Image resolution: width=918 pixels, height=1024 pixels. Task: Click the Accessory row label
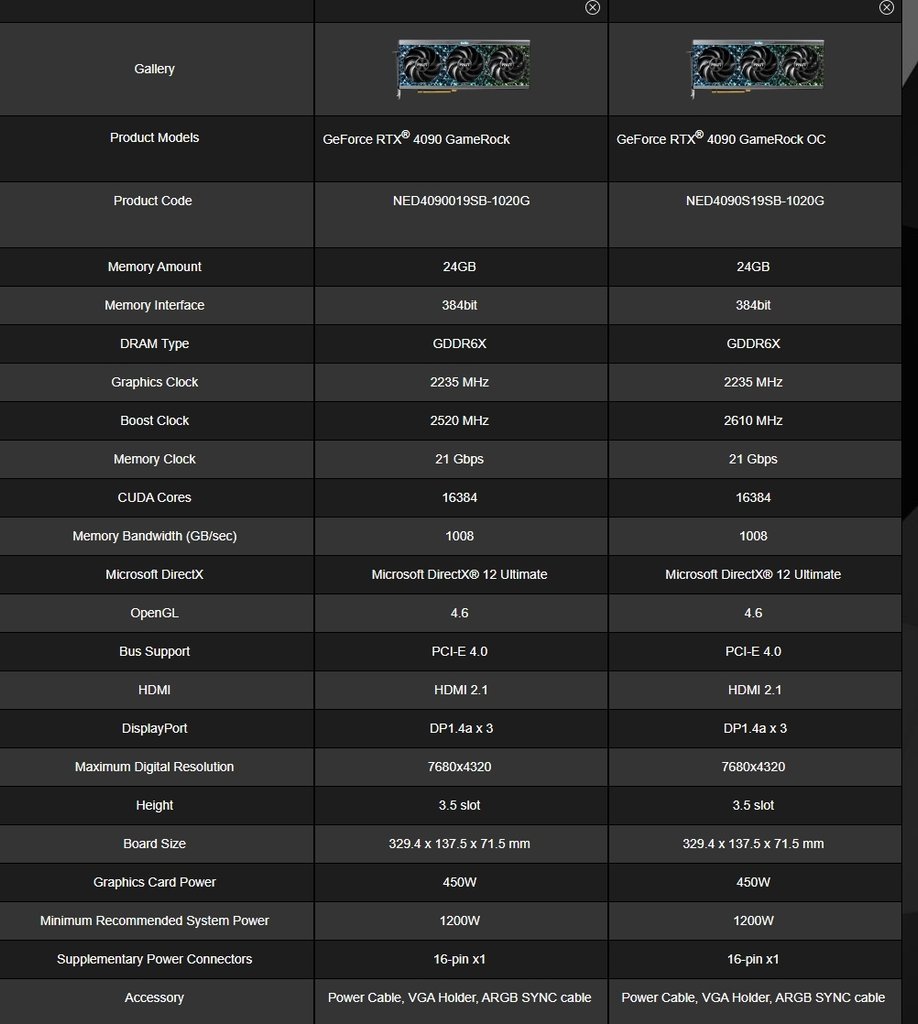coord(154,998)
